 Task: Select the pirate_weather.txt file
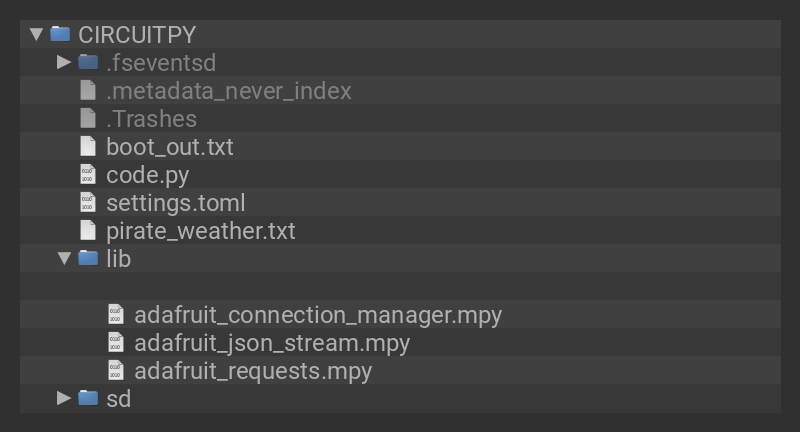click(x=200, y=230)
